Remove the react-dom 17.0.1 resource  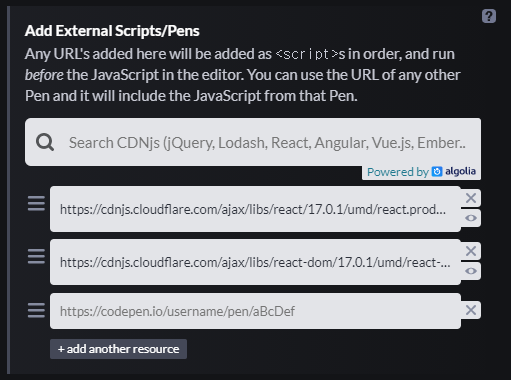pos(471,251)
